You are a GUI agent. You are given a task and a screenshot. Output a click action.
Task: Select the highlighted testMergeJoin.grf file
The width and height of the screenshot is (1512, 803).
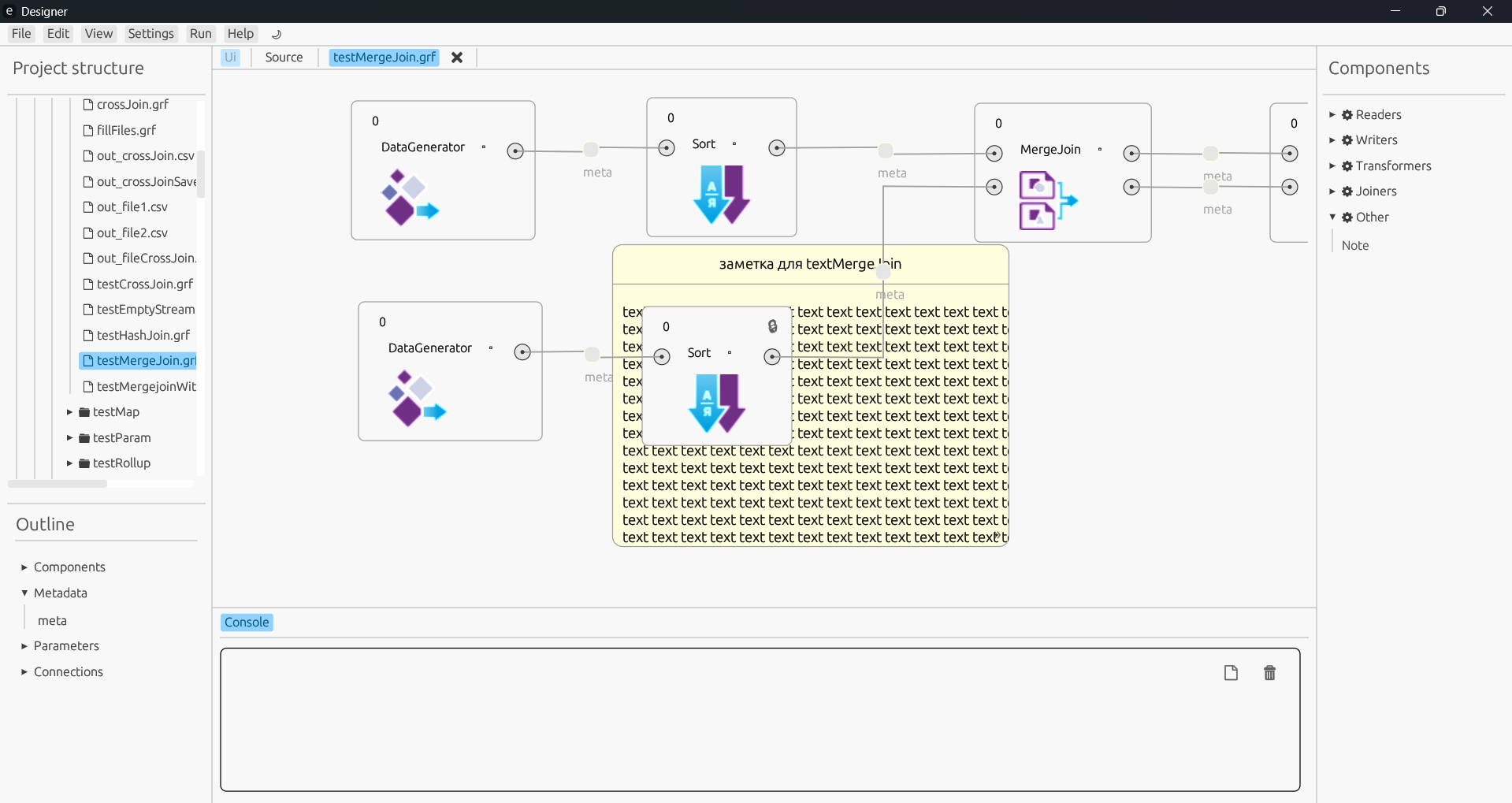pyautogui.click(x=138, y=361)
